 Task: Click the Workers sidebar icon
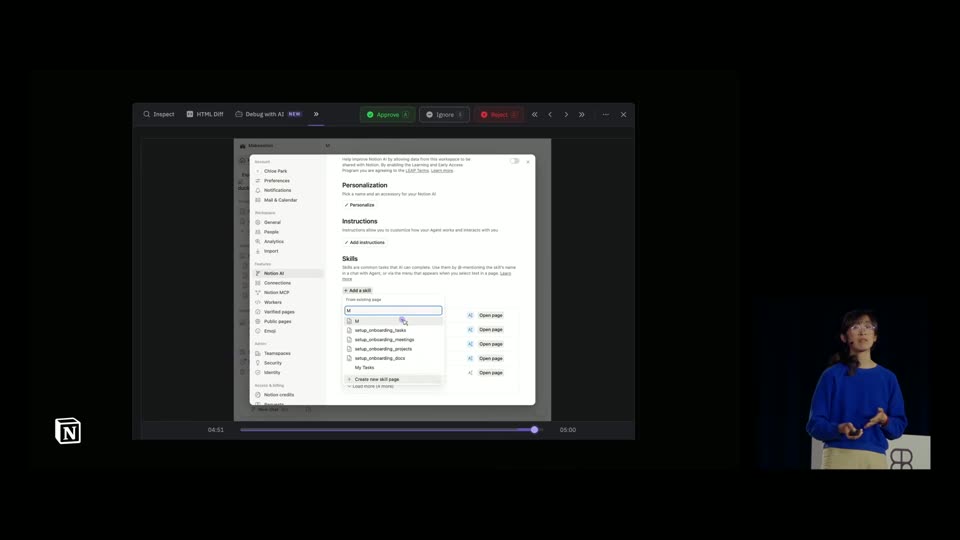click(258, 302)
